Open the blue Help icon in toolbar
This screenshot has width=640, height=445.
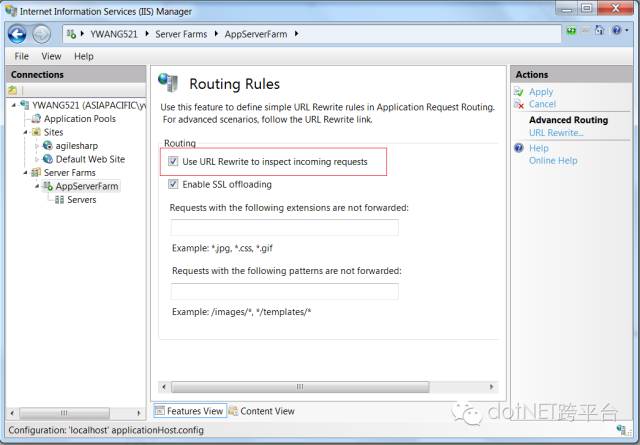[x=616, y=30]
